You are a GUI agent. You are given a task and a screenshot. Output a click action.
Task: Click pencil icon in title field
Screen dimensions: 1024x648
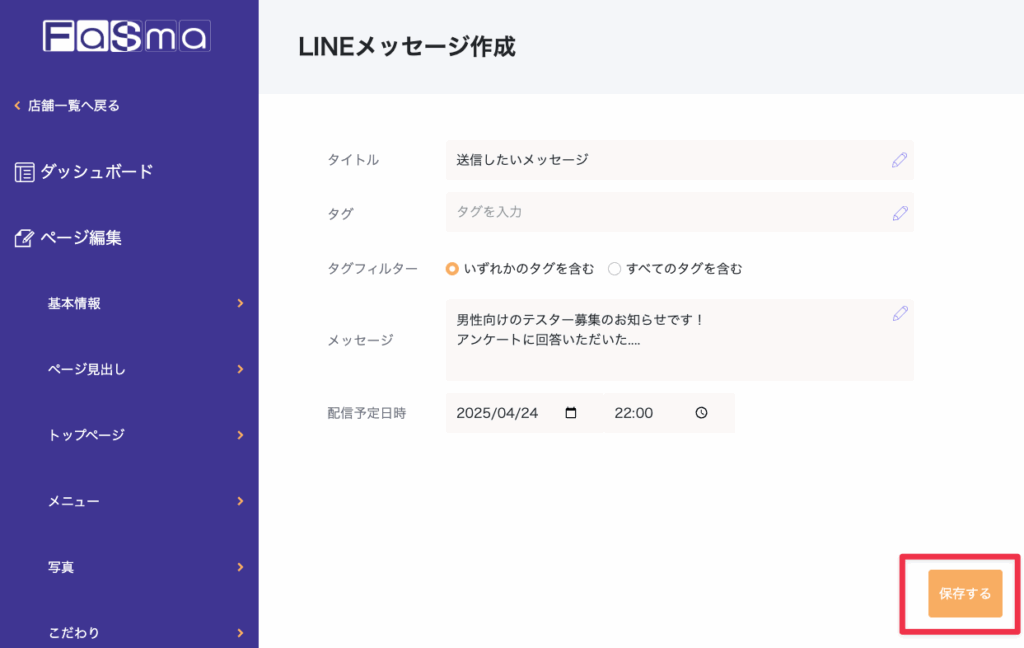(899, 160)
